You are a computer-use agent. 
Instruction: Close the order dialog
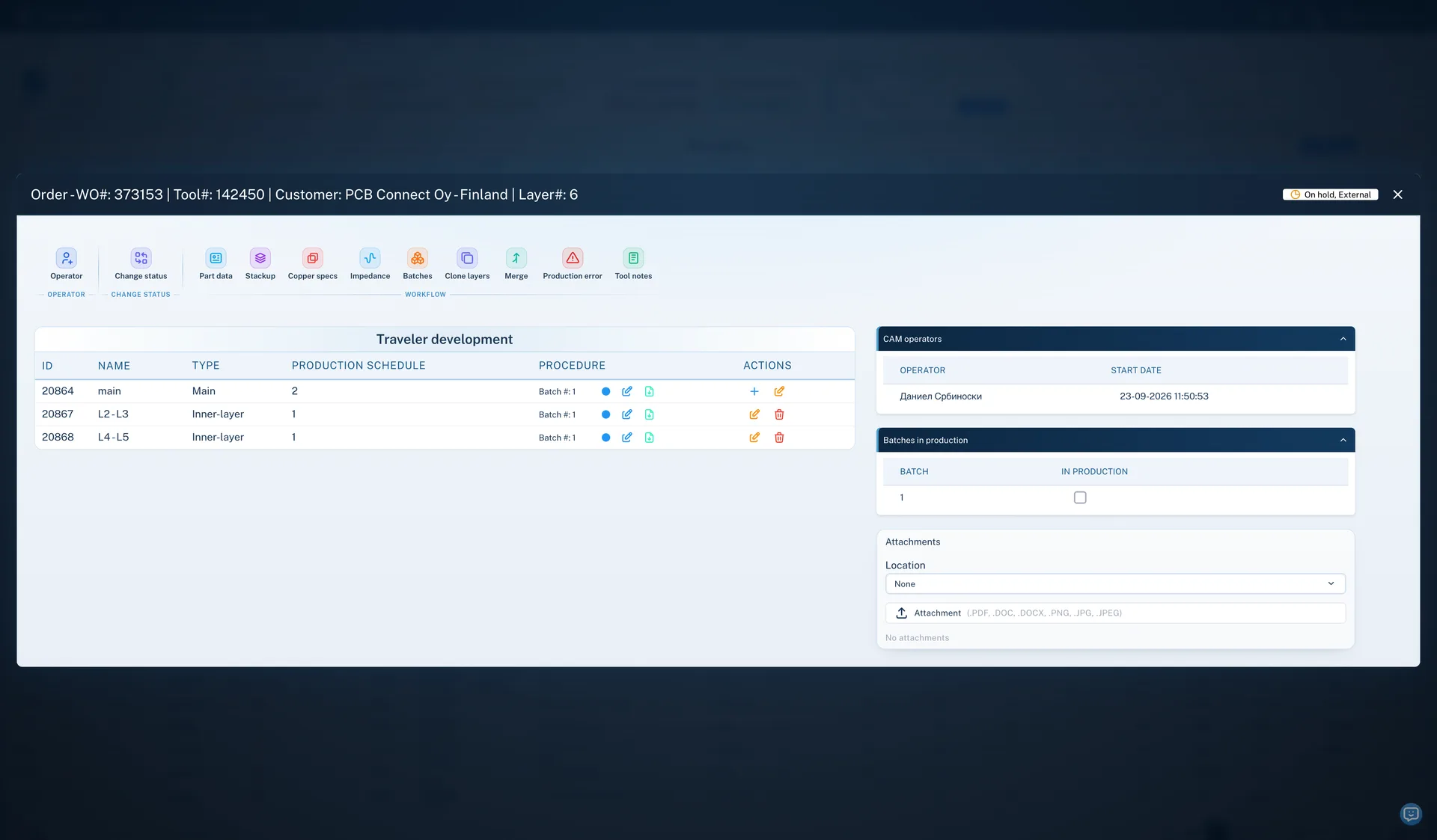(x=1397, y=194)
